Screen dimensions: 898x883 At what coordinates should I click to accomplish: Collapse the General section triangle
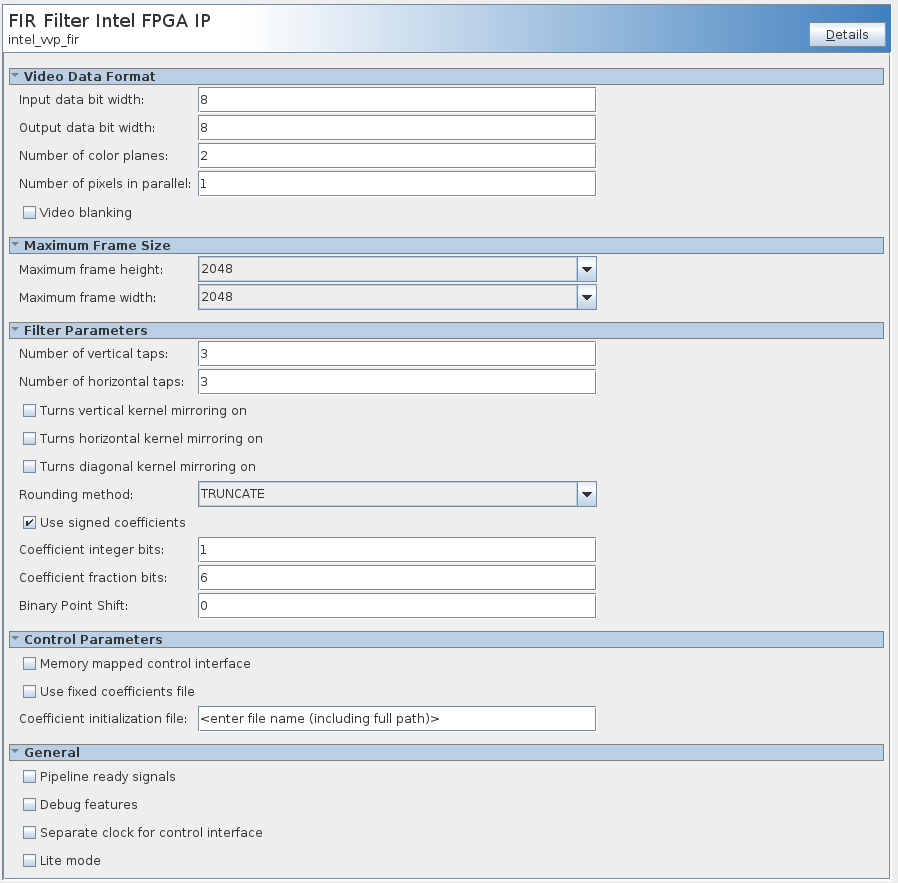[x=15, y=752]
